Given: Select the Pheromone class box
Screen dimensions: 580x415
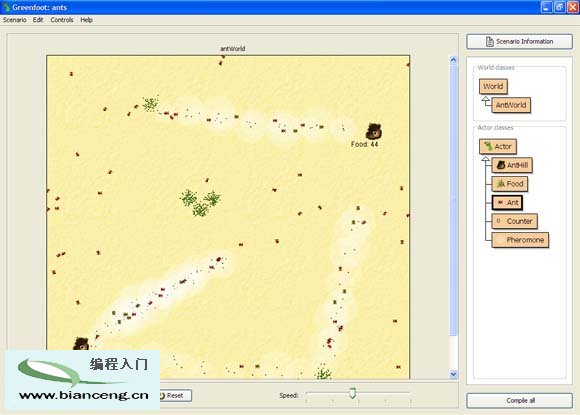Looking at the screenshot, I should coord(520,240).
